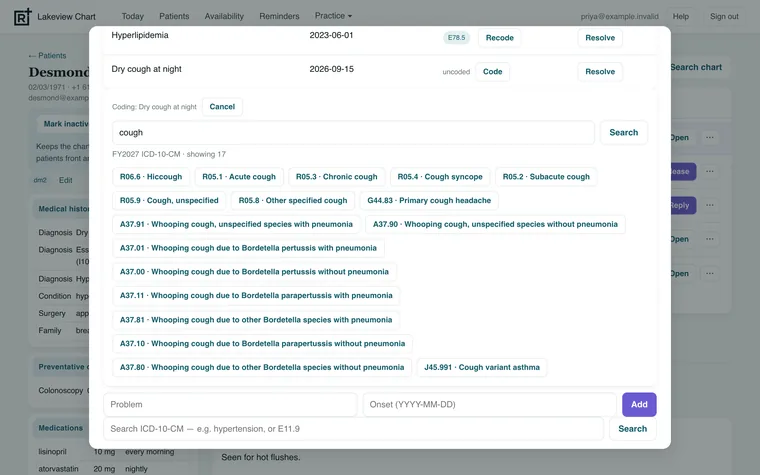The height and width of the screenshot is (475, 760).
Task: Follow the back-to-Patients link
Action: 47,55
